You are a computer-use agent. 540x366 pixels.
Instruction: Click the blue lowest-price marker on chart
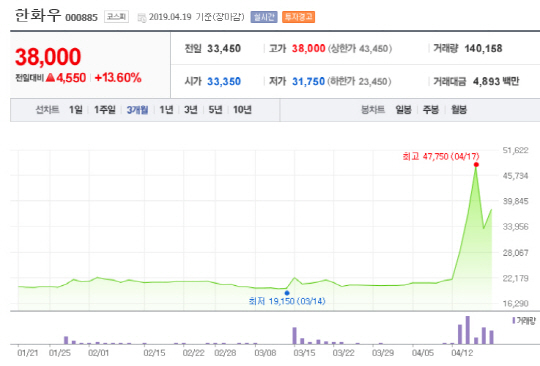point(287,293)
